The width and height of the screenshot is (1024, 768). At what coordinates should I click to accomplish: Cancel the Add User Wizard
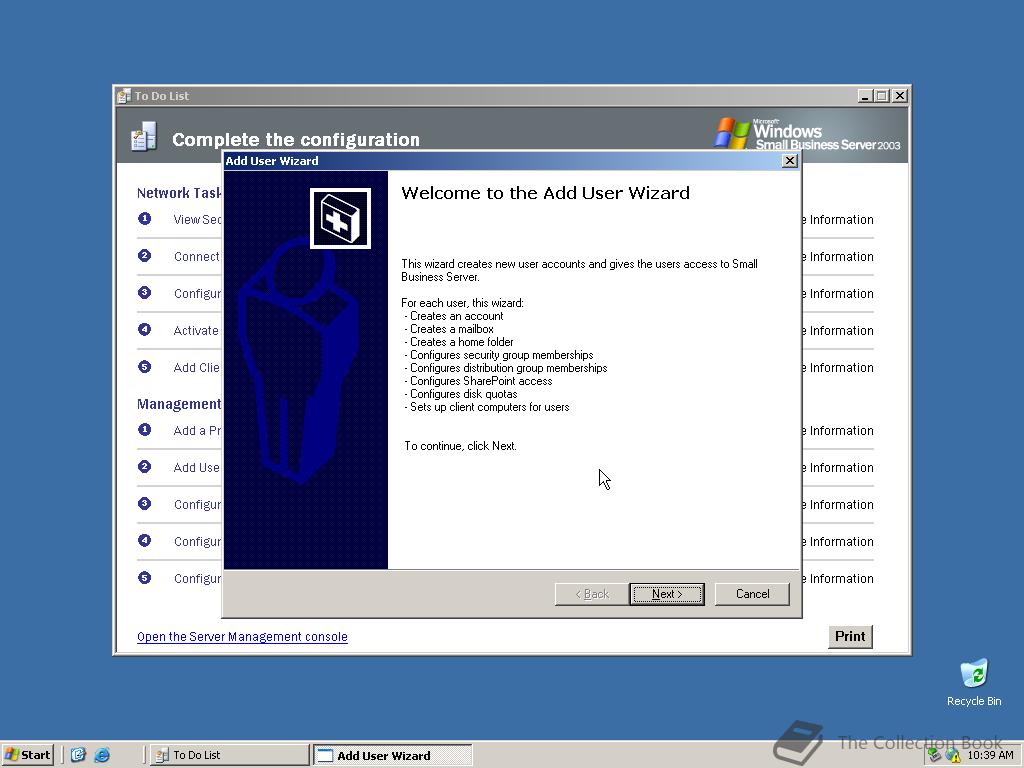752,594
